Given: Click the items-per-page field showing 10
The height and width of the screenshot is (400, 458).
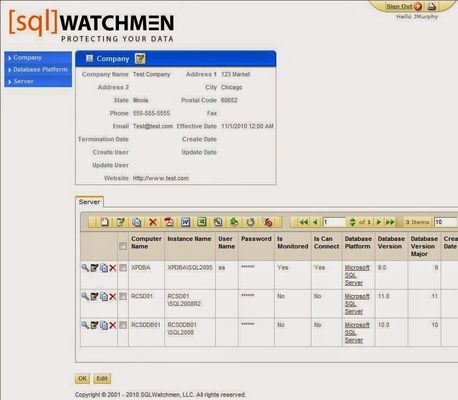Looking at the screenshot, I should pyautogui.click(x=445, y=222).
